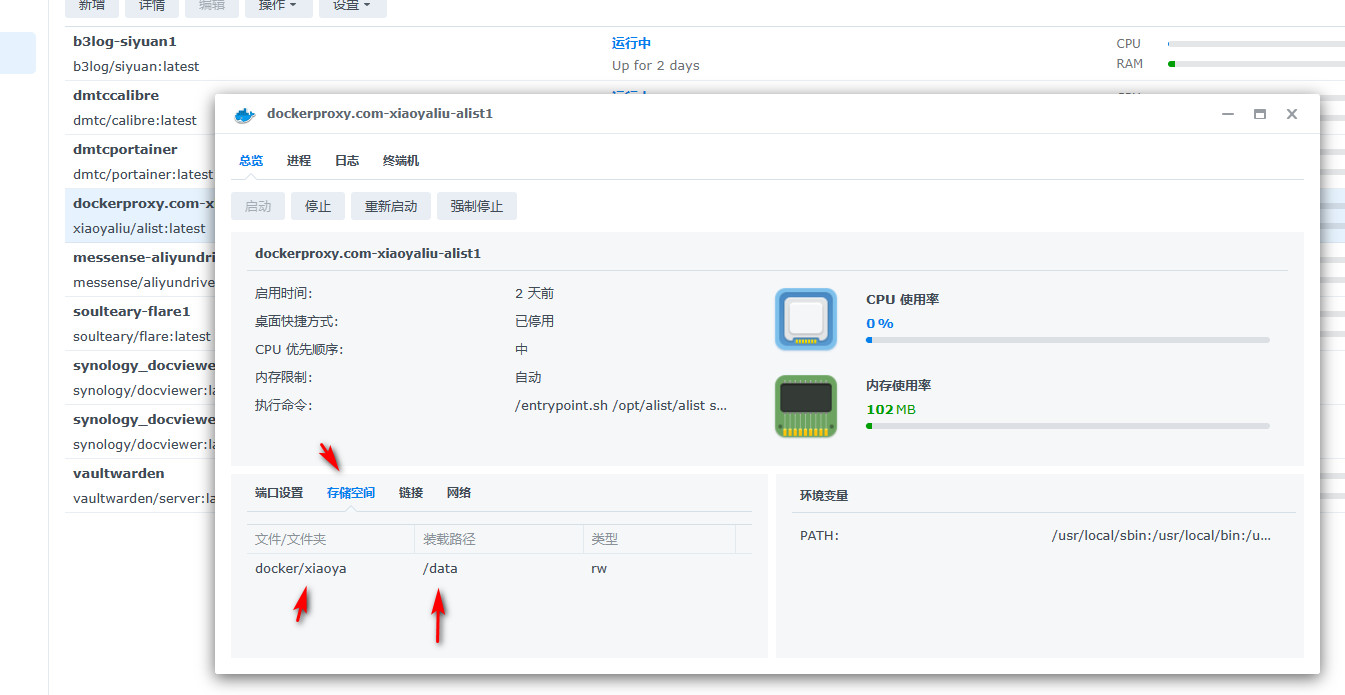Screen dimensions: 1345x695
Task: Click the Docker whale icon in dialog title
Action: [x=244, y=114]
